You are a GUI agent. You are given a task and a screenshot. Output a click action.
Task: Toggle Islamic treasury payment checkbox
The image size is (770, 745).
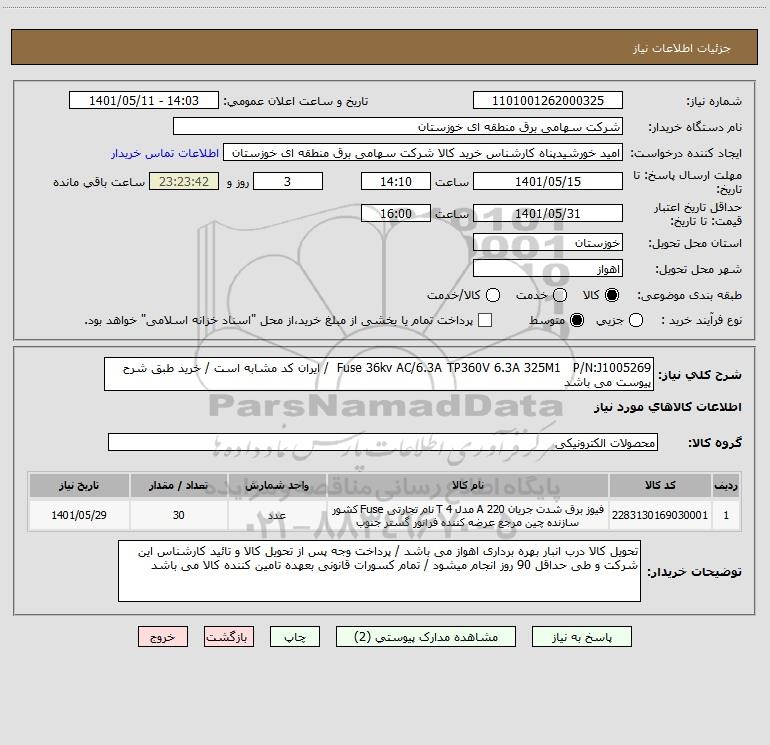(x=485, y=320)
